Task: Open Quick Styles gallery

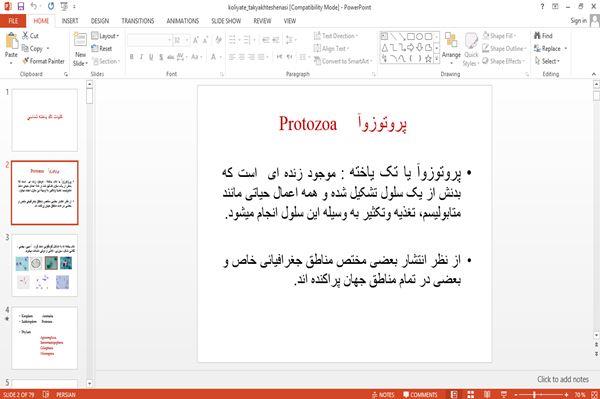Action: pyautogui.click(x=471, y=49)
